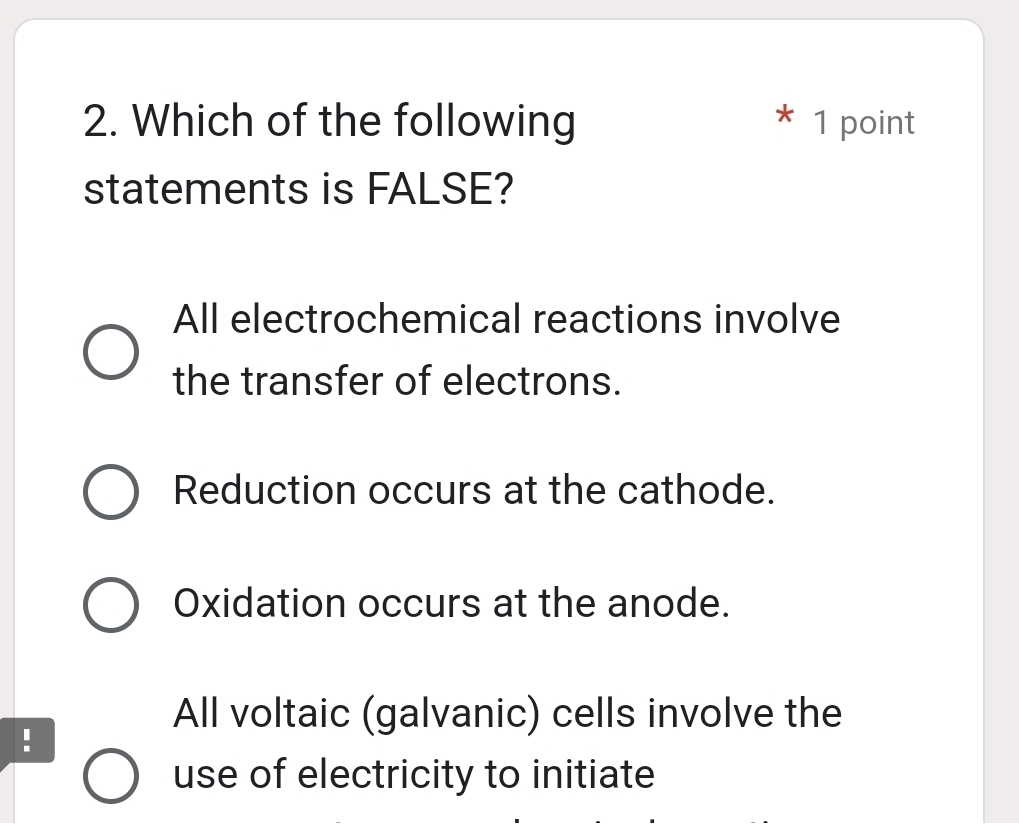Click the '1 point' label
The image size is (1019, 837).
click(863, 122)
